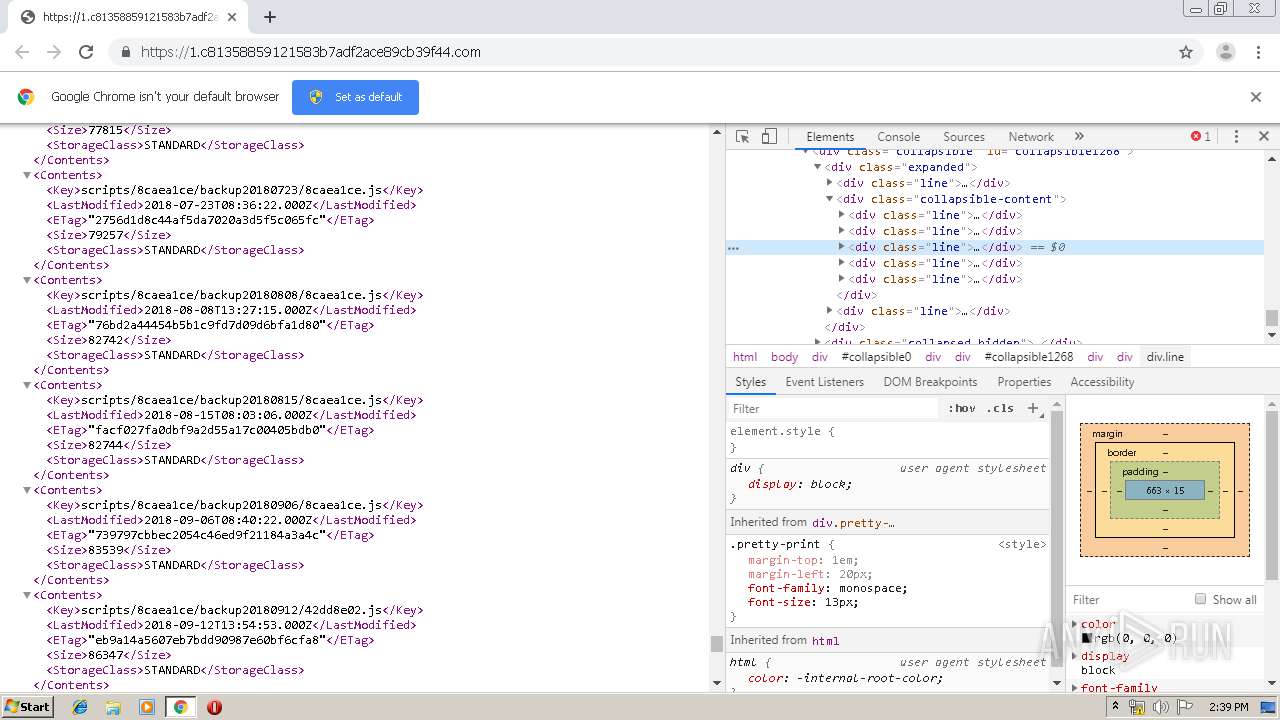Collapse the div class="expanded" node
Screen dimensions: 1280x720
pyautogui.click(x=817, y=167)
